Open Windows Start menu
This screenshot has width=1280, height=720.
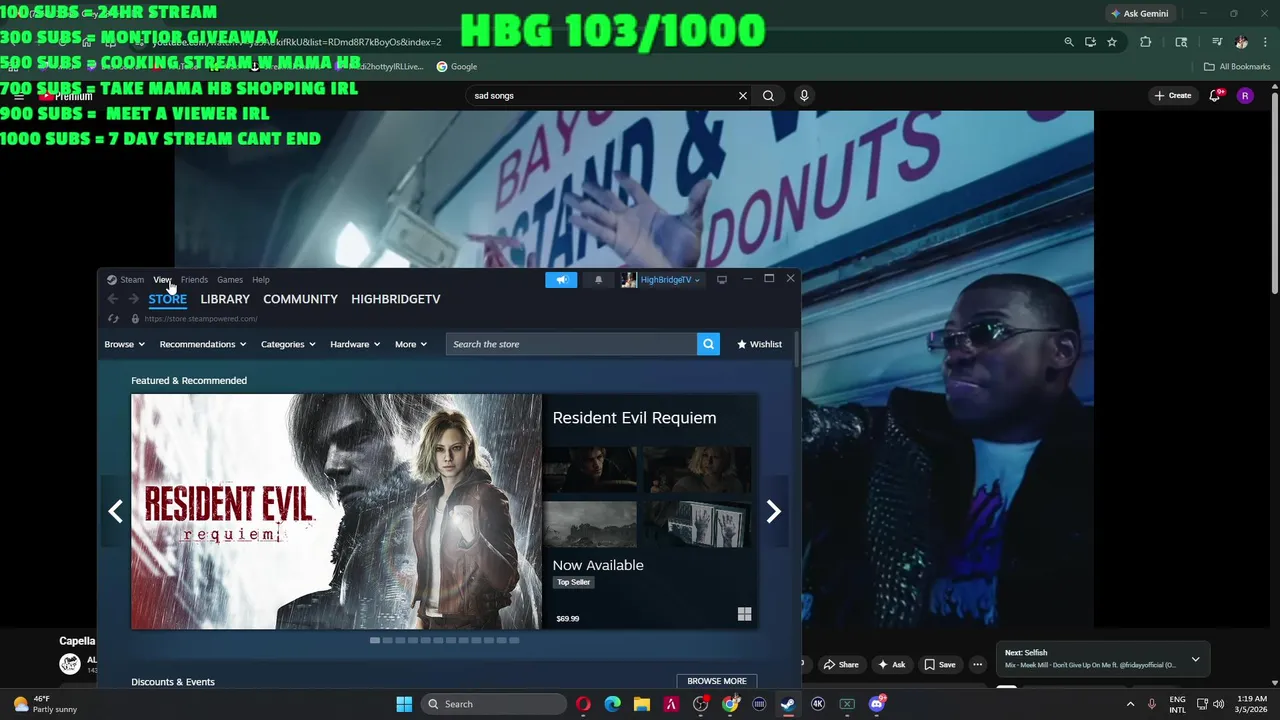point(404,704)
